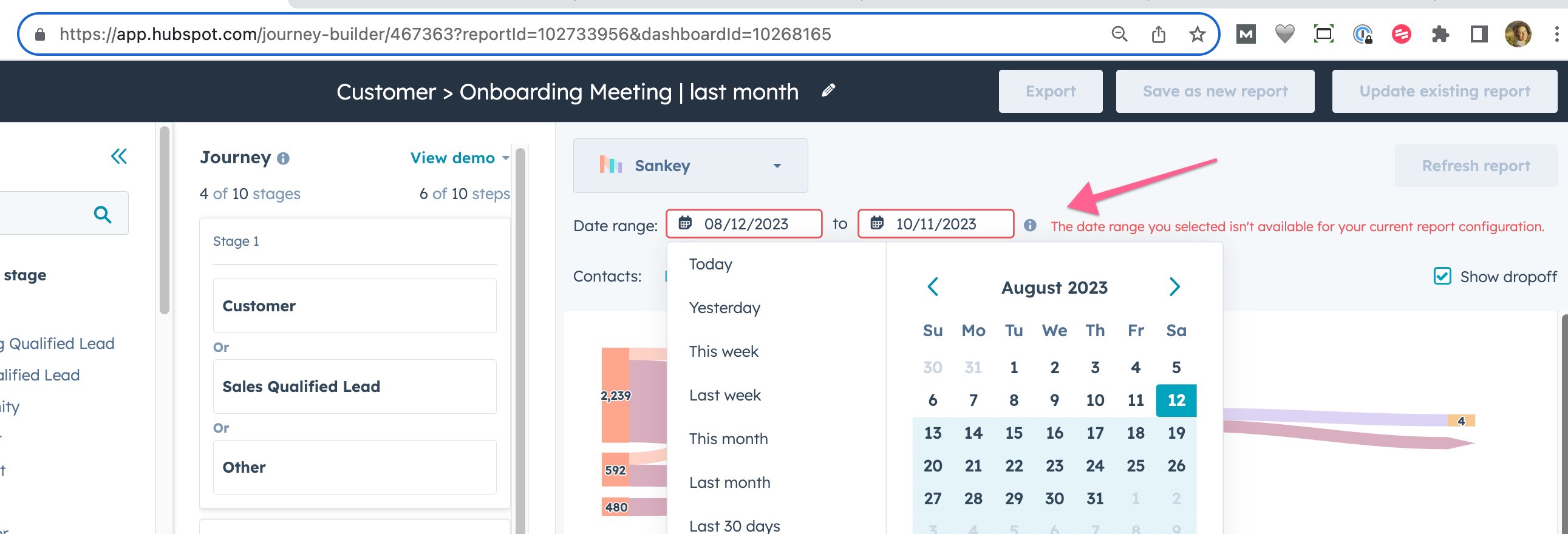
Task: Click the browser share page icon
Action: tap(1158, 34)
